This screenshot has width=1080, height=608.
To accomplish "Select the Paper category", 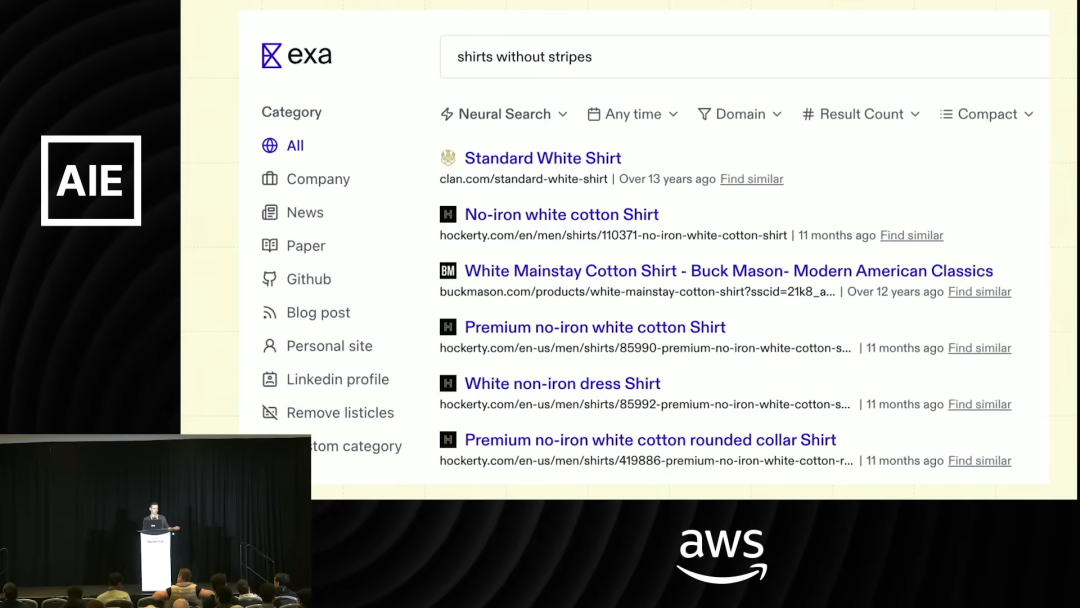I will pos(293,246).
